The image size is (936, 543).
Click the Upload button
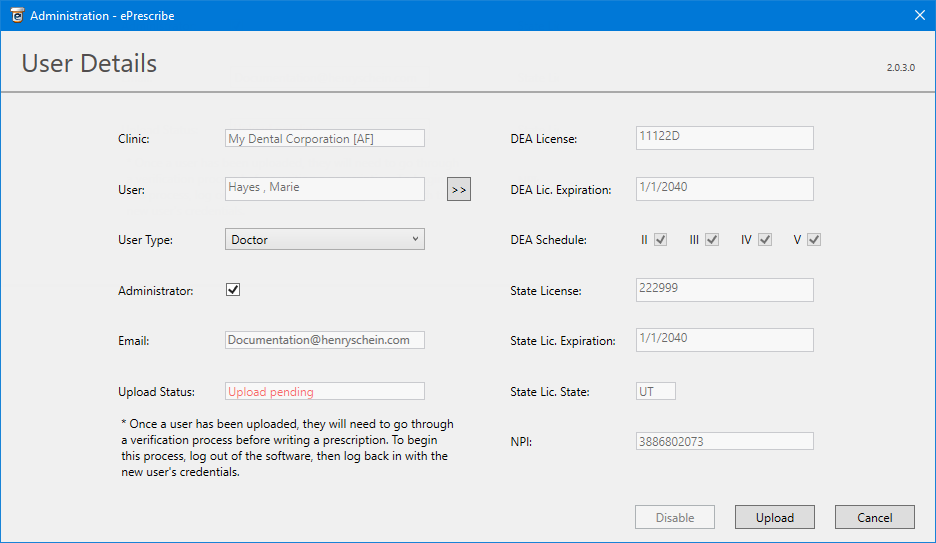774,517
